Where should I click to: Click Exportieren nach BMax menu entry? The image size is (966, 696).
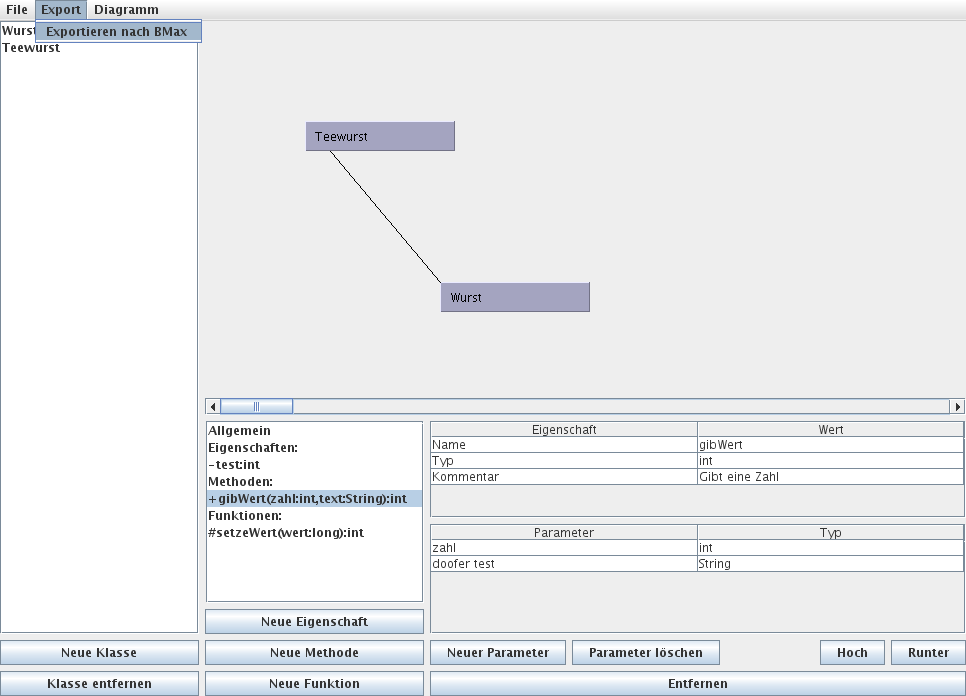pyautogui.click(x=117, y=32)
